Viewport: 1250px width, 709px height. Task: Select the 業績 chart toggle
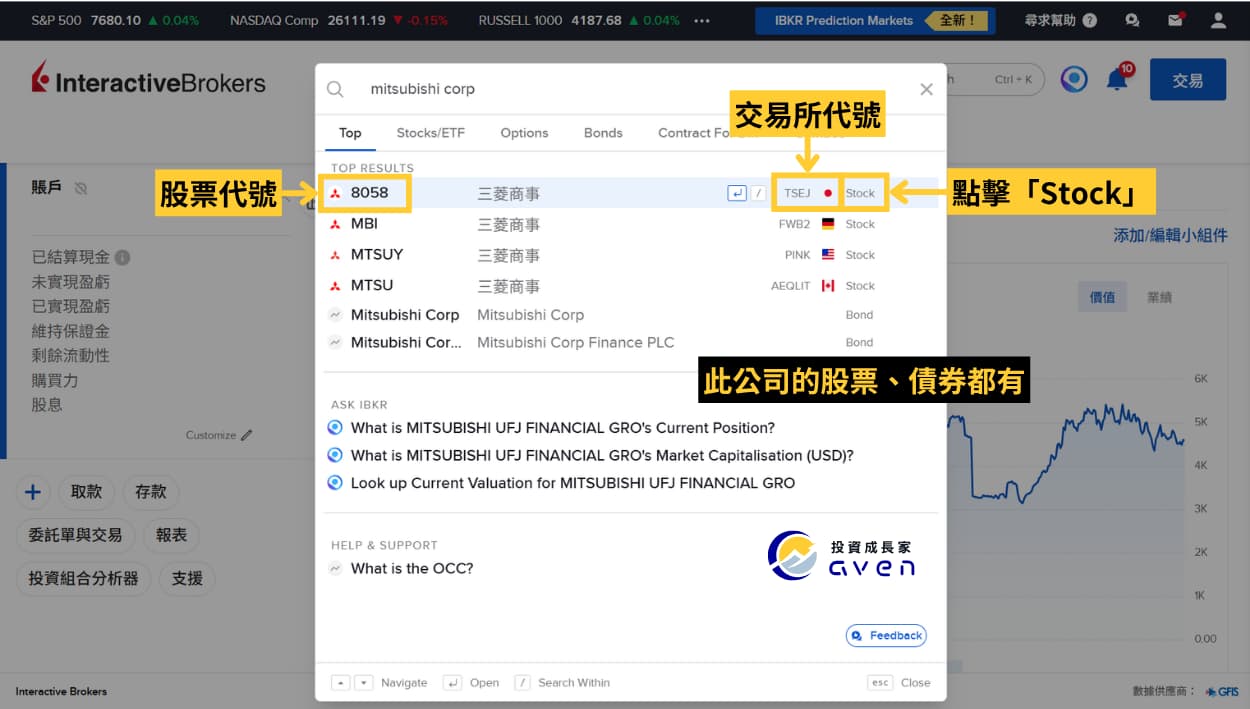(1159, 297)
